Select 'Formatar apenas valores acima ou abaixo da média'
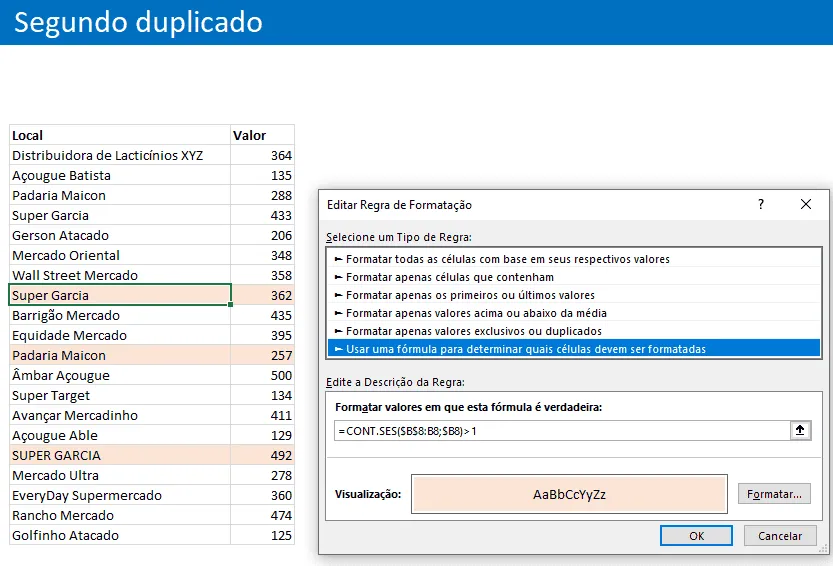This screenshot has height=566, width=833. [x=574, y=313]
